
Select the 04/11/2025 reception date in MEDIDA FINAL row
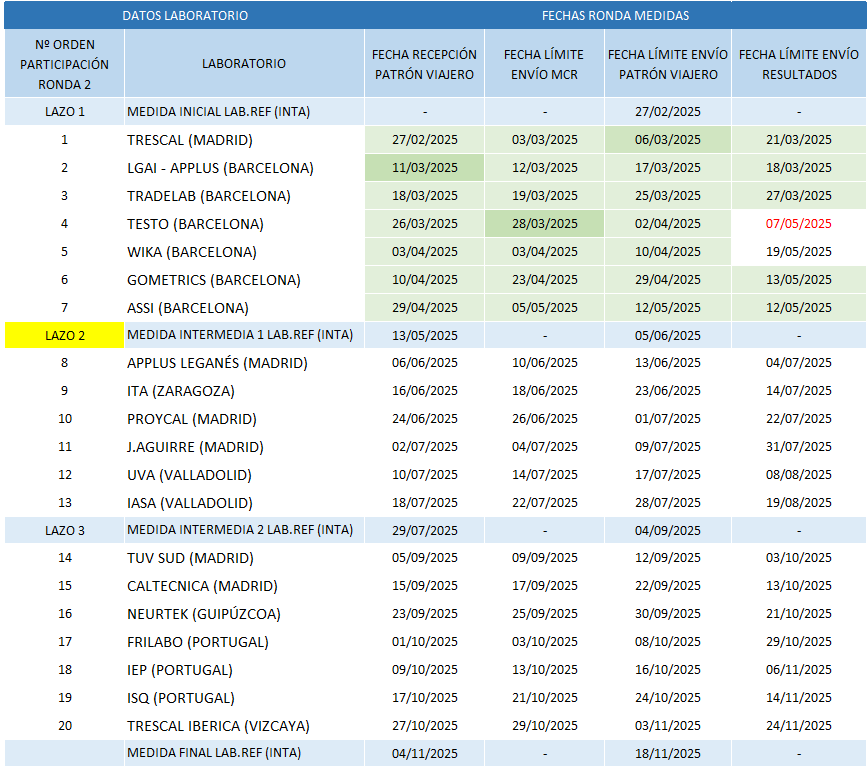coord(425,754)
